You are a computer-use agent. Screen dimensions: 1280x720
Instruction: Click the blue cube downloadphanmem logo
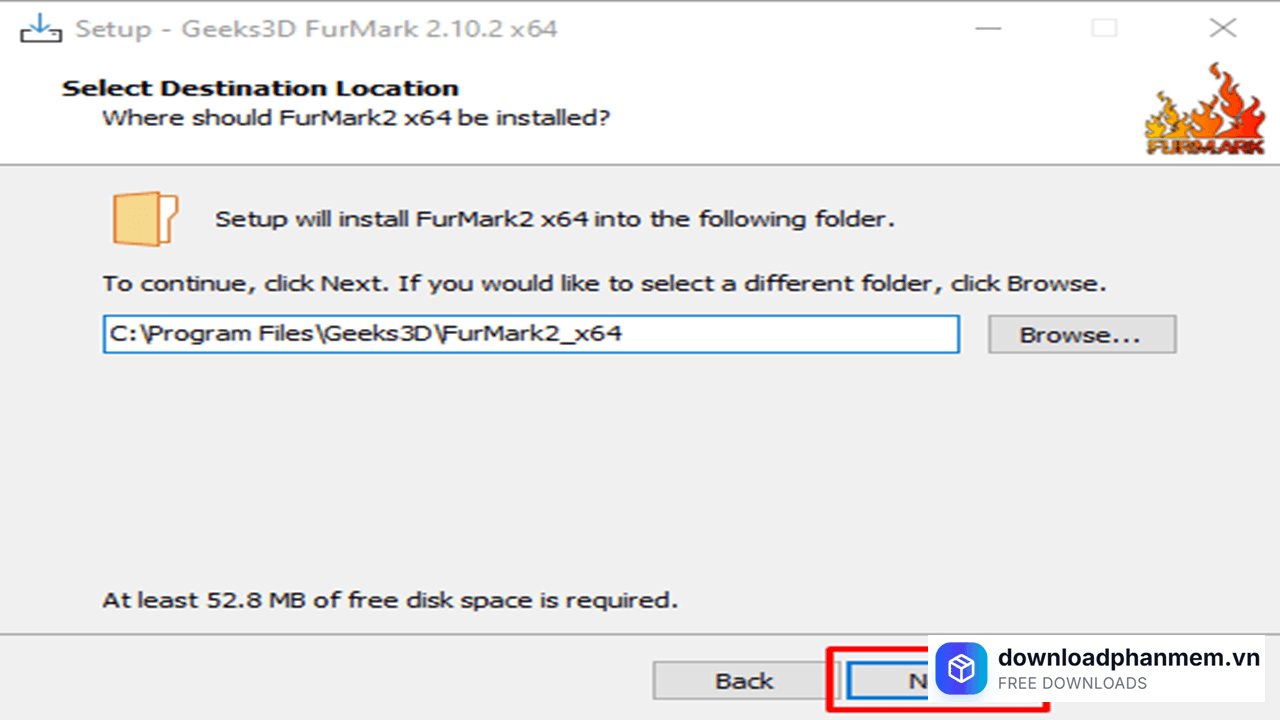click(x=962, y=669)
